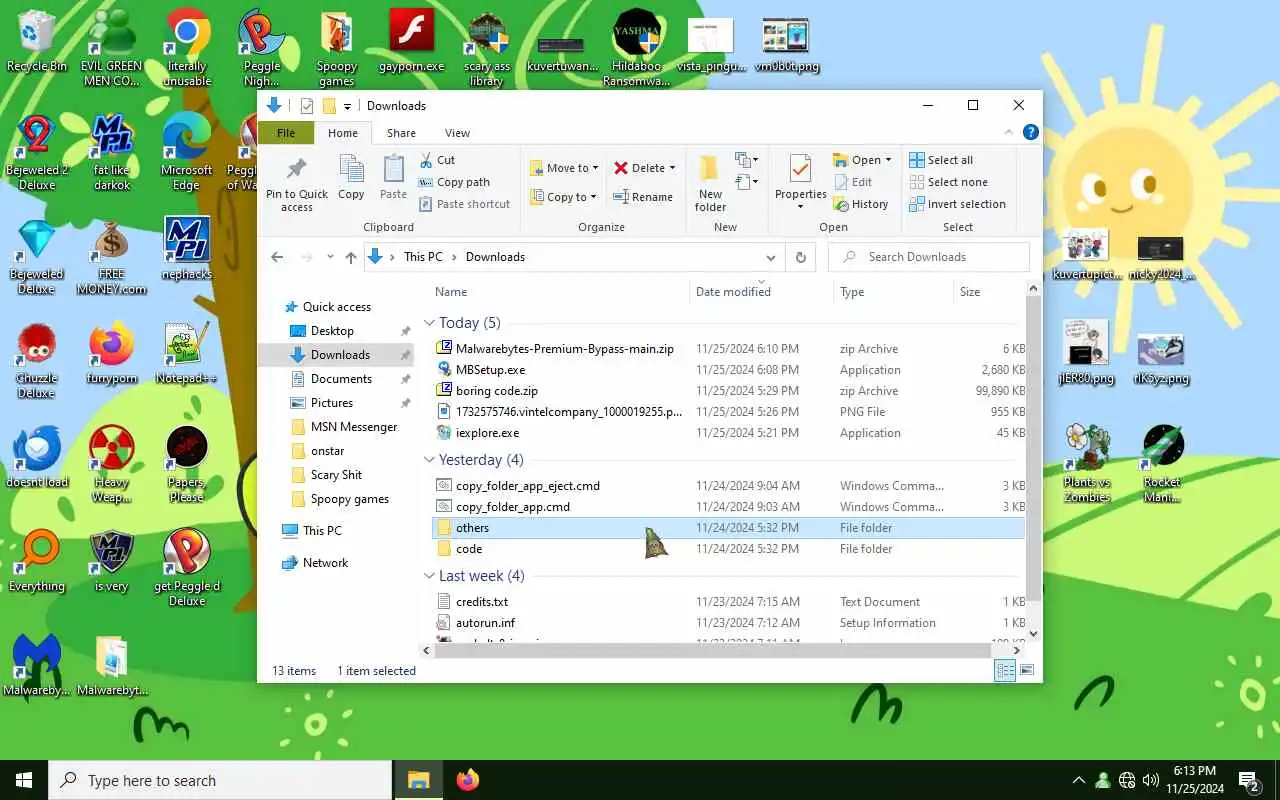Click the Search Downloads field
1280x800 pixels.
(929, 257)
